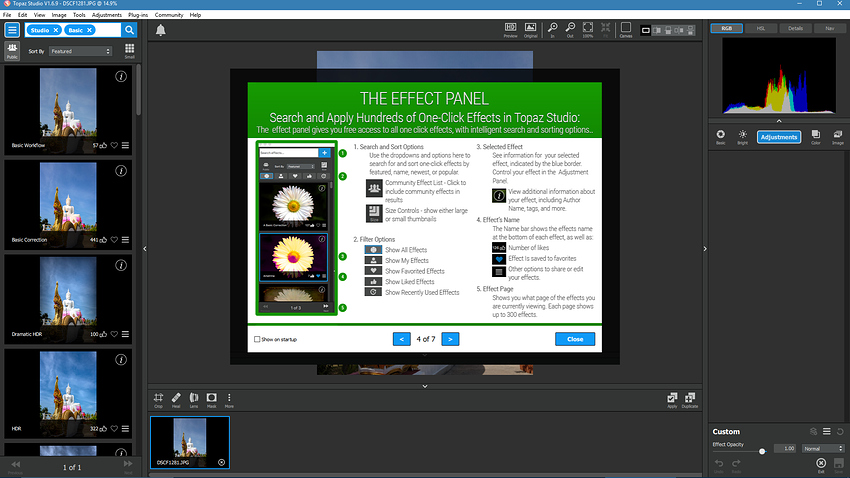Open the notifications bell

point(161,30)
